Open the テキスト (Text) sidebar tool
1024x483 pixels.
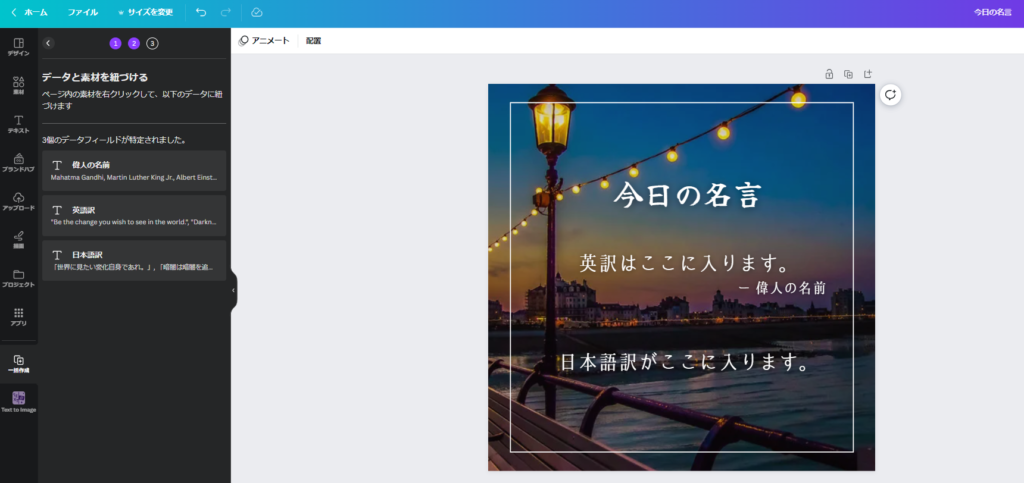pyautogui.click(x=18, y=123)
